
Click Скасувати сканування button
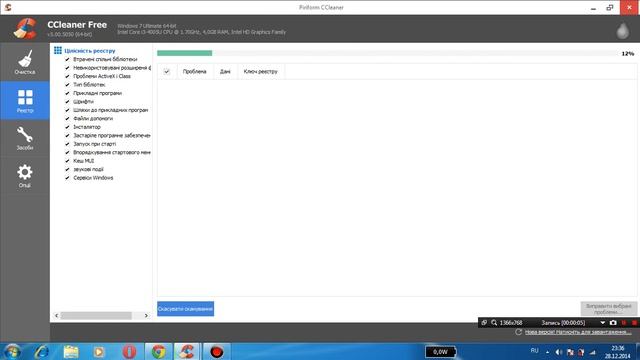[185, 309]
